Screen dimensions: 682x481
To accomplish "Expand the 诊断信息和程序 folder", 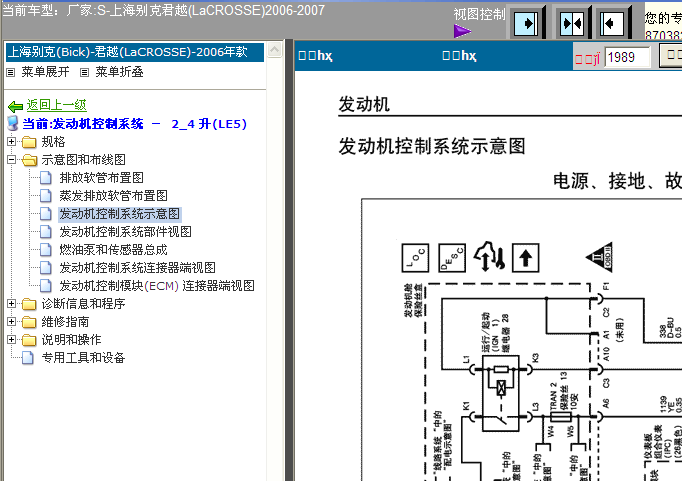I will (12, 304).
